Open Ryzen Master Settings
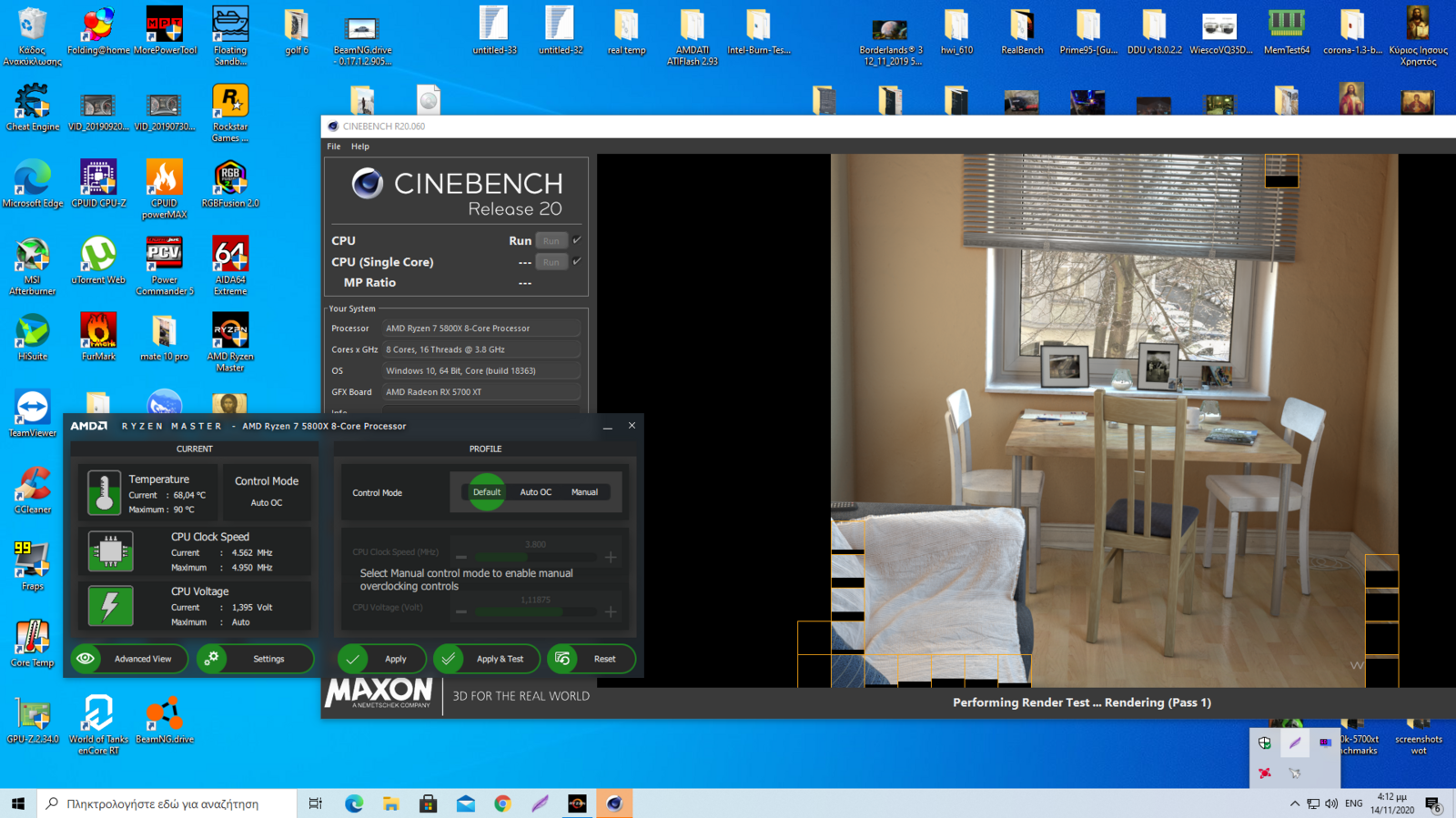 pos(255,659)
